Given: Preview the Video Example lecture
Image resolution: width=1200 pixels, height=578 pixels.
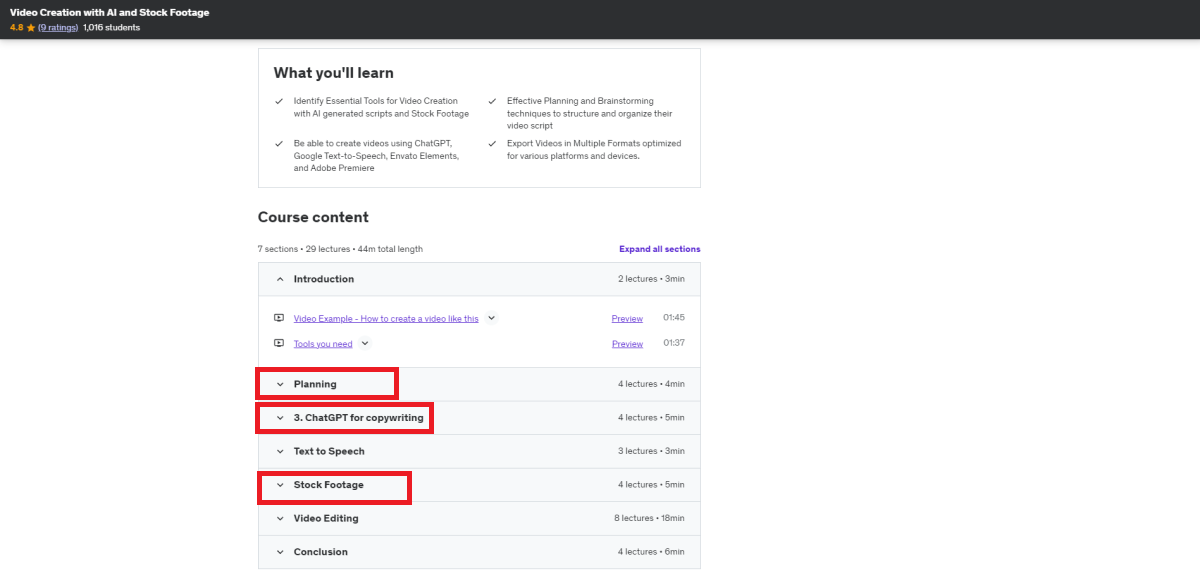Looking at the screenshot, I should click(x=627, y=318).
